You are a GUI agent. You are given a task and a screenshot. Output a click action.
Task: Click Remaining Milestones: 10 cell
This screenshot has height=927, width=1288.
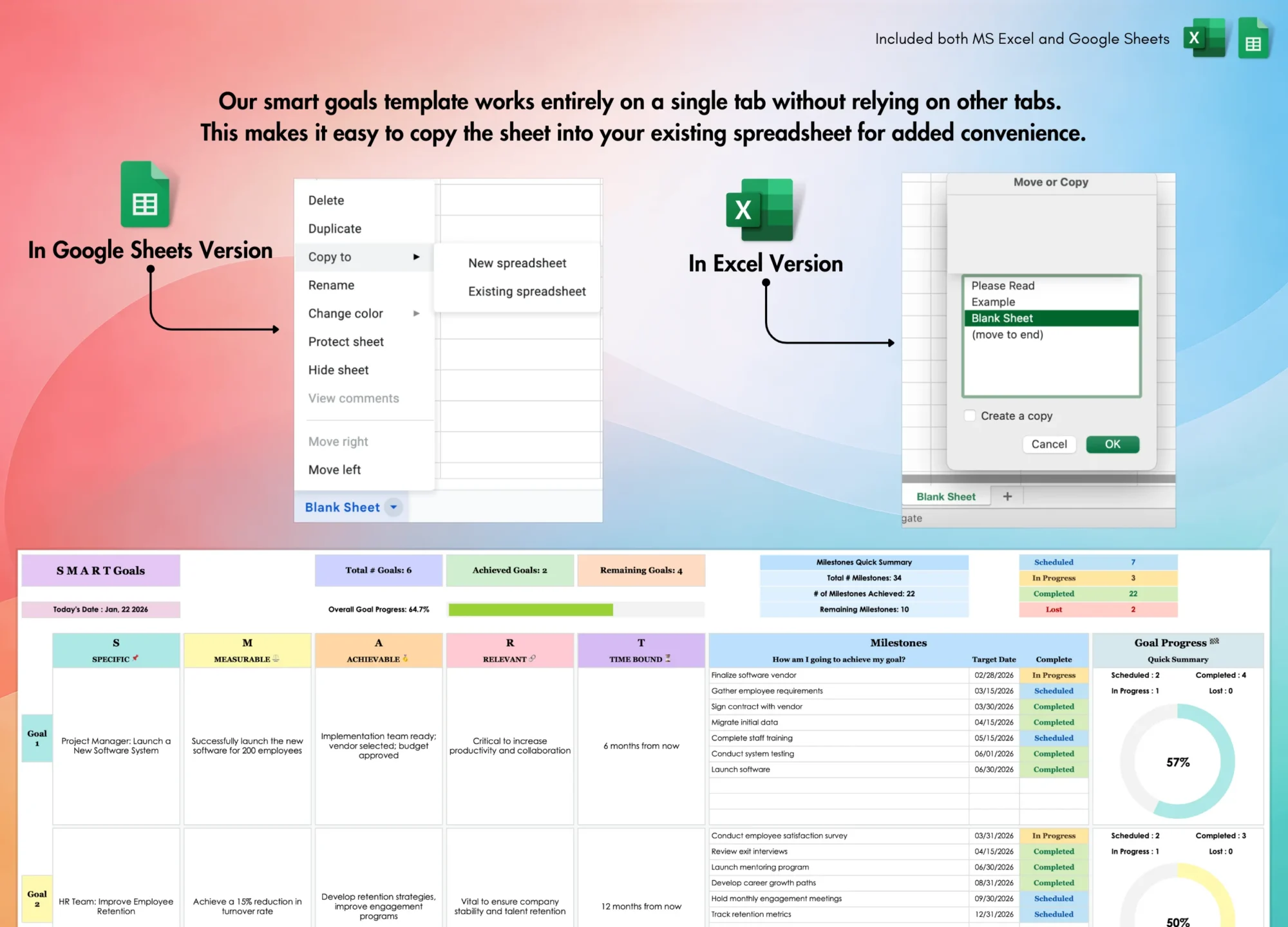pyautogui.click(x=864, y=610)
